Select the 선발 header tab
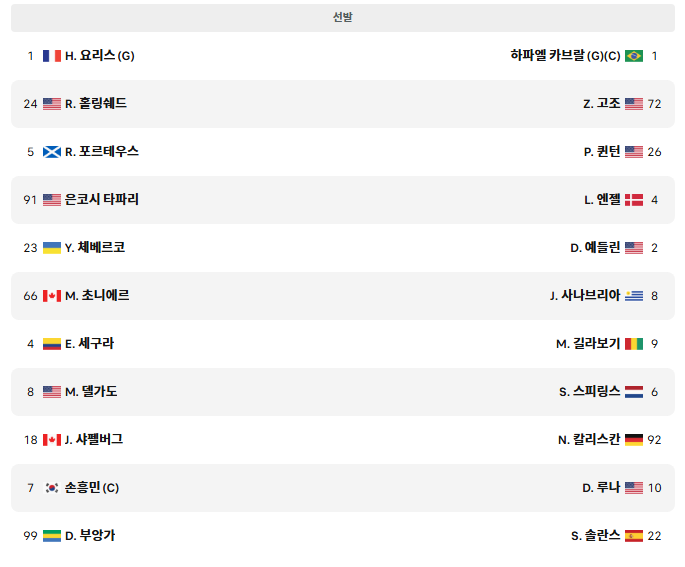This screenshot has height=567, width=685. [342, 17]
